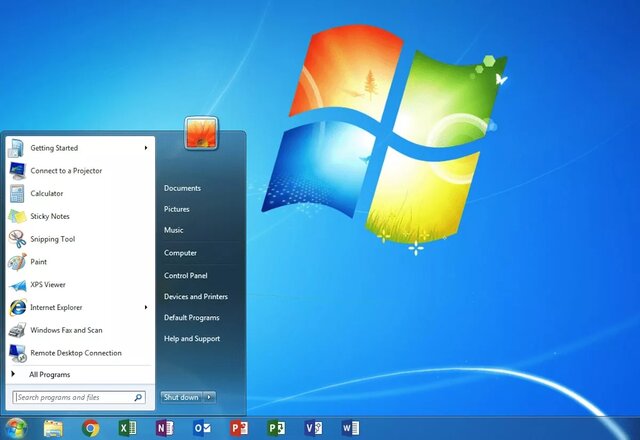Click the Sticky Notes icon

[17, 217]
